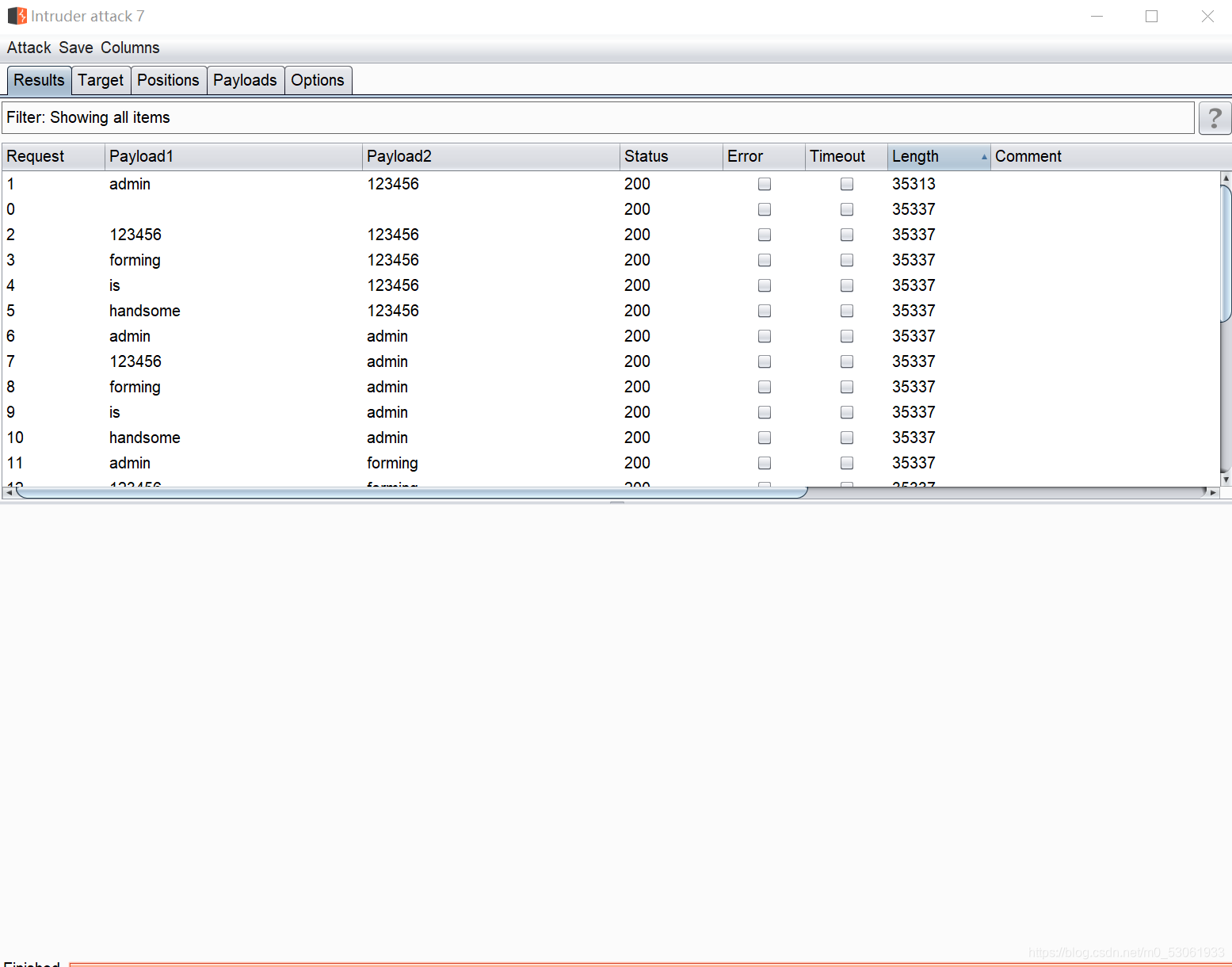Sort by the Error column header
Image resolution: width=1232 pixels, height=967 pixels.
point(764,156)
